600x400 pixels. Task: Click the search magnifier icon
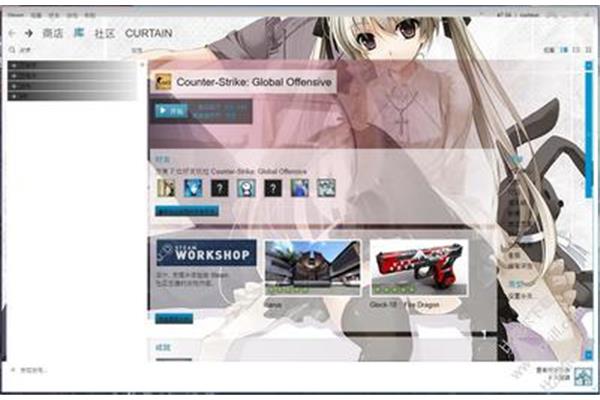(x=12, y=50)
